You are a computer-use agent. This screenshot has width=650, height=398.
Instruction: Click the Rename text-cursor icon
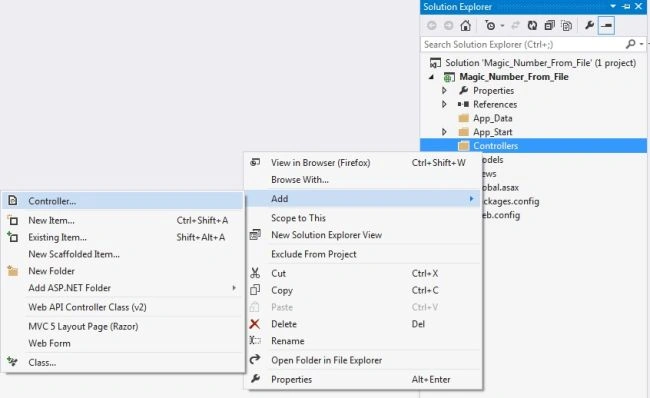[255, 340]
